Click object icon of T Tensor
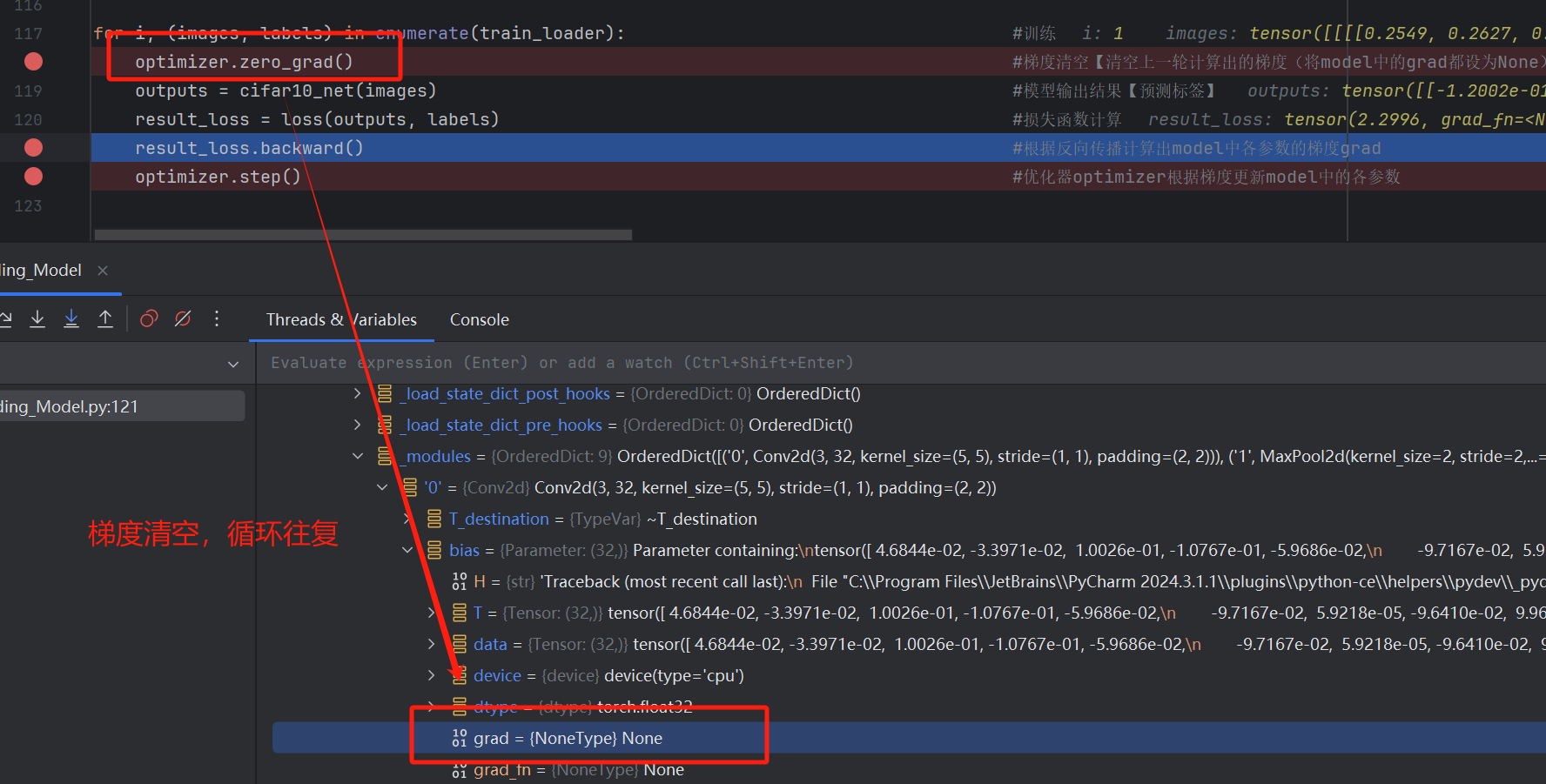The image size is (1546, 784). (x=460, y=613)
